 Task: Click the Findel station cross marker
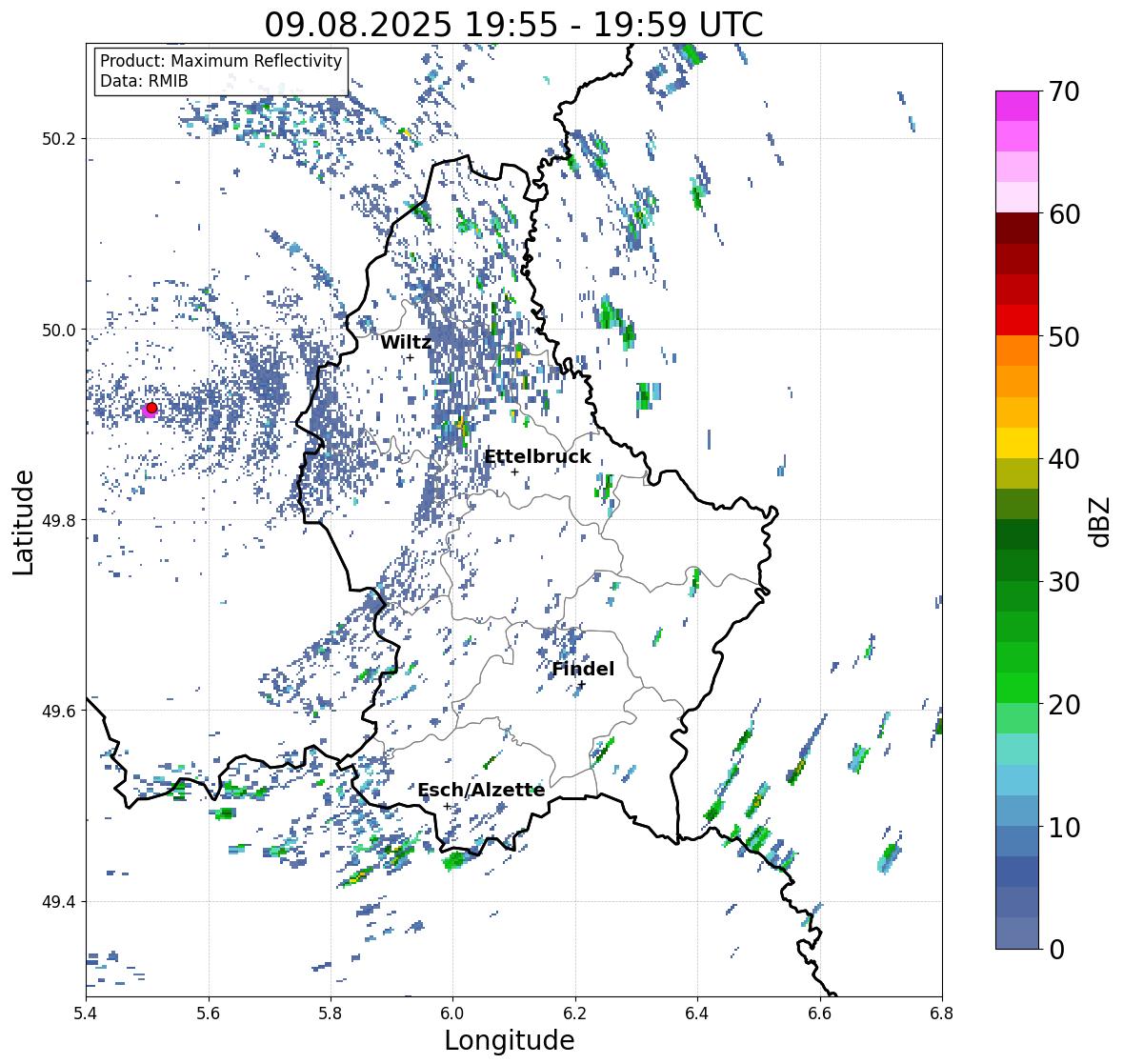point(582,685)
